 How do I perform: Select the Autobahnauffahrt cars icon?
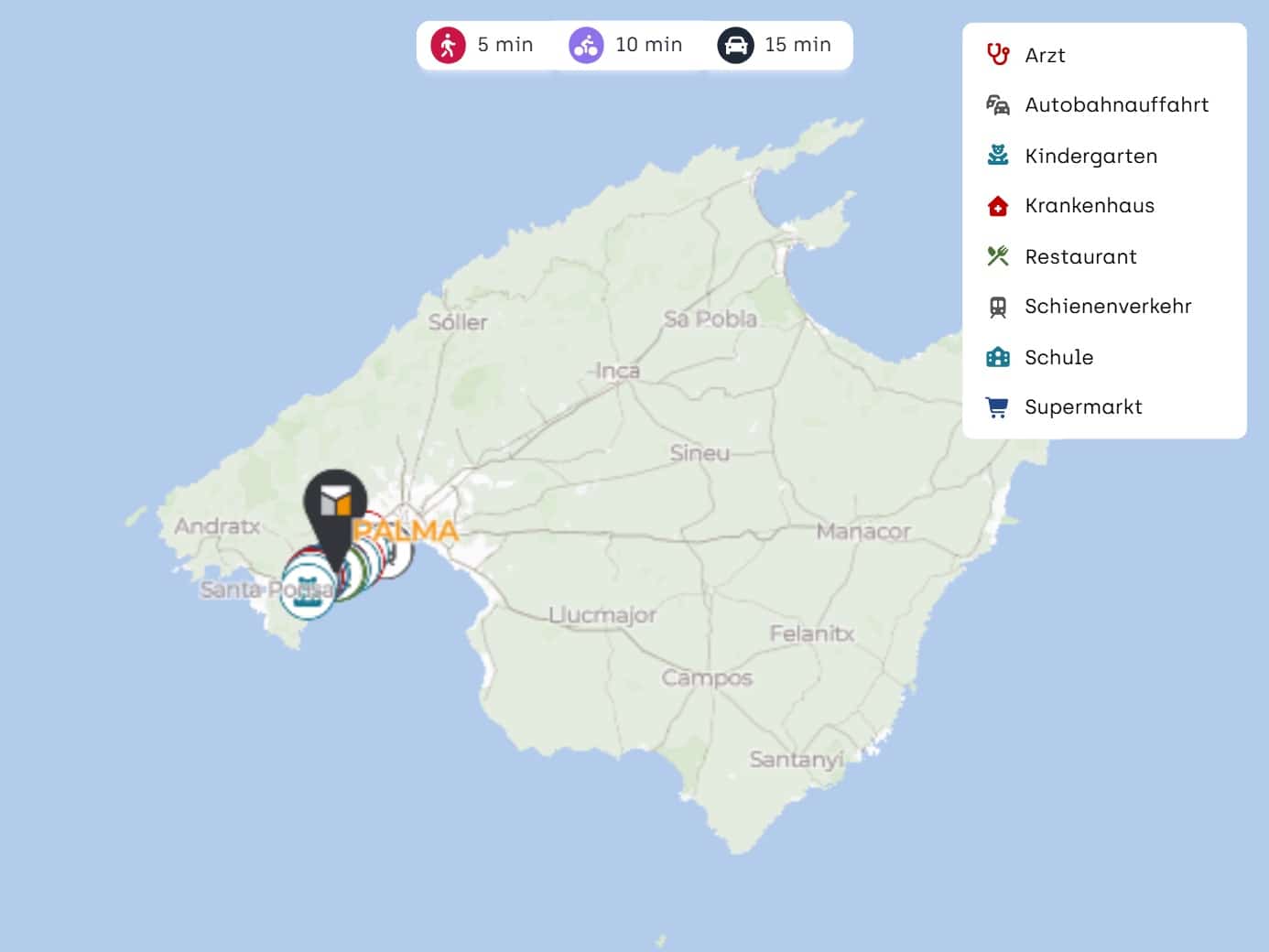[x=998, y=105]
